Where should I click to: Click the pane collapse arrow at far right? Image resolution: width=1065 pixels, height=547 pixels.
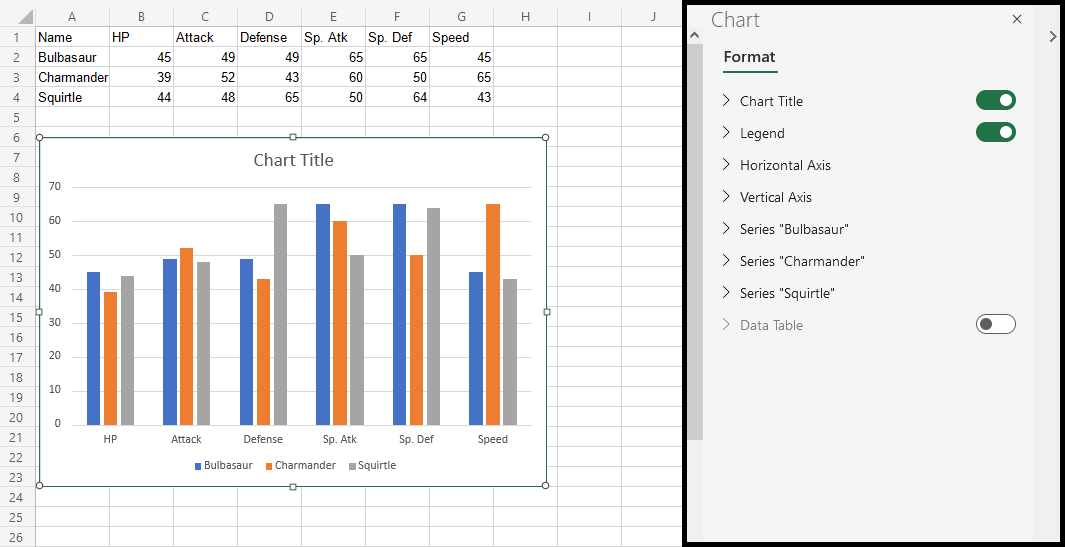click(x=1052, y=37)
